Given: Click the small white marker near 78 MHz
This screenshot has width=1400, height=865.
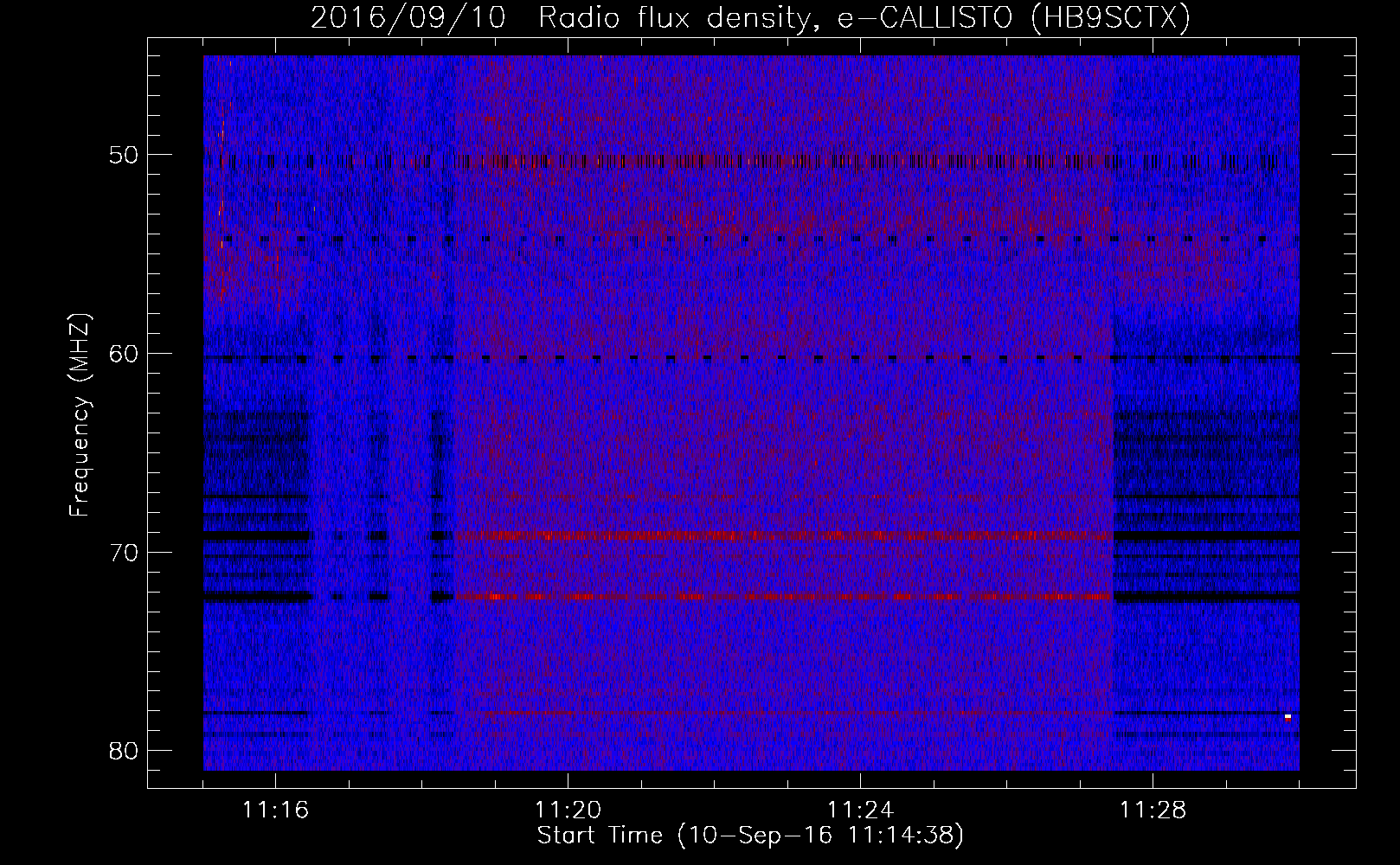Looking at the screenshot, I should click(1288, 717).
